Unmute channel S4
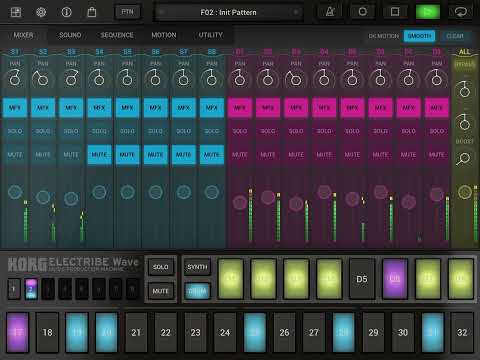Image resolution: width=480 pixels, height=360 pixels. coord(99,155)
